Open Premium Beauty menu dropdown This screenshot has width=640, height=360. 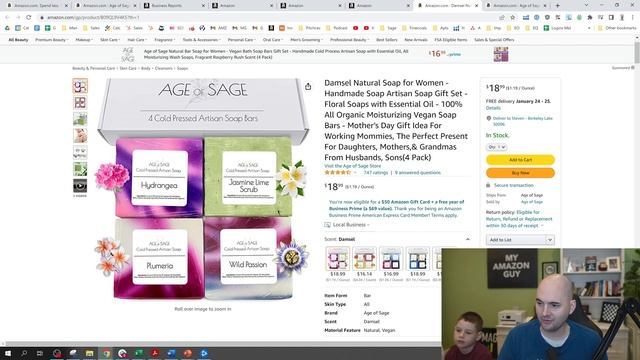click(x=51, y=40)
